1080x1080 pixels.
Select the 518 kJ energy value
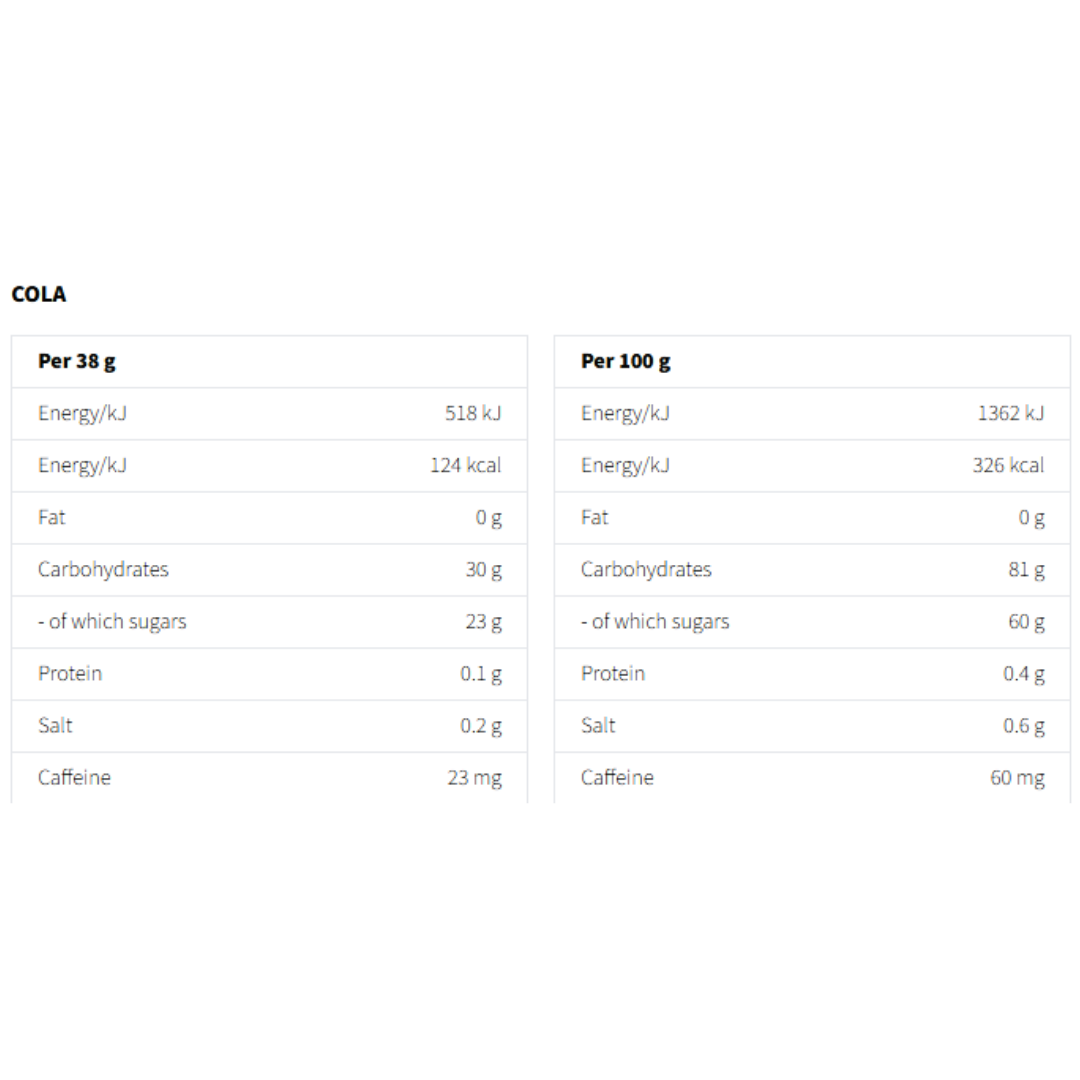pos(473,413)
